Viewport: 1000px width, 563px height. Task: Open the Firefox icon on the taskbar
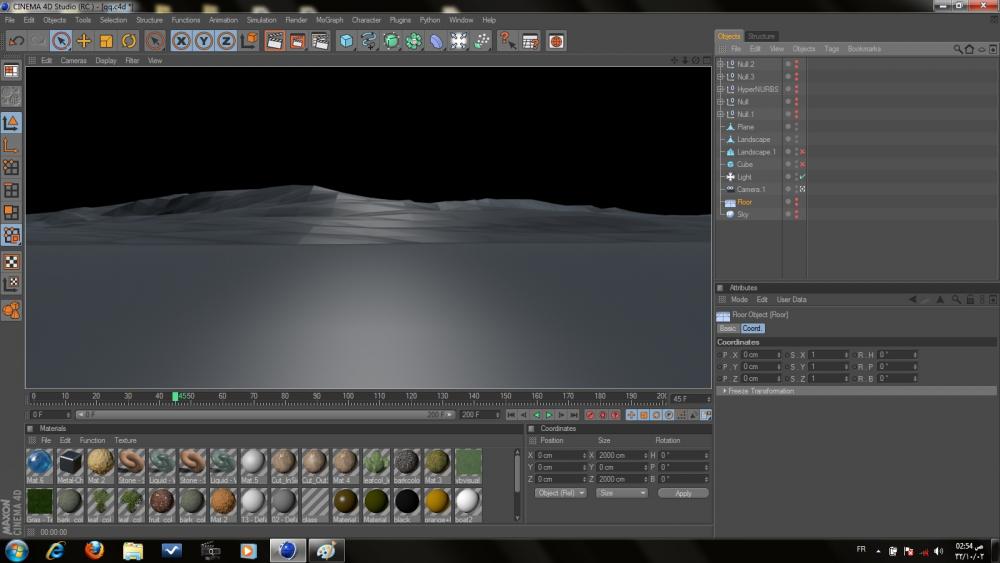tap(95, 550)
